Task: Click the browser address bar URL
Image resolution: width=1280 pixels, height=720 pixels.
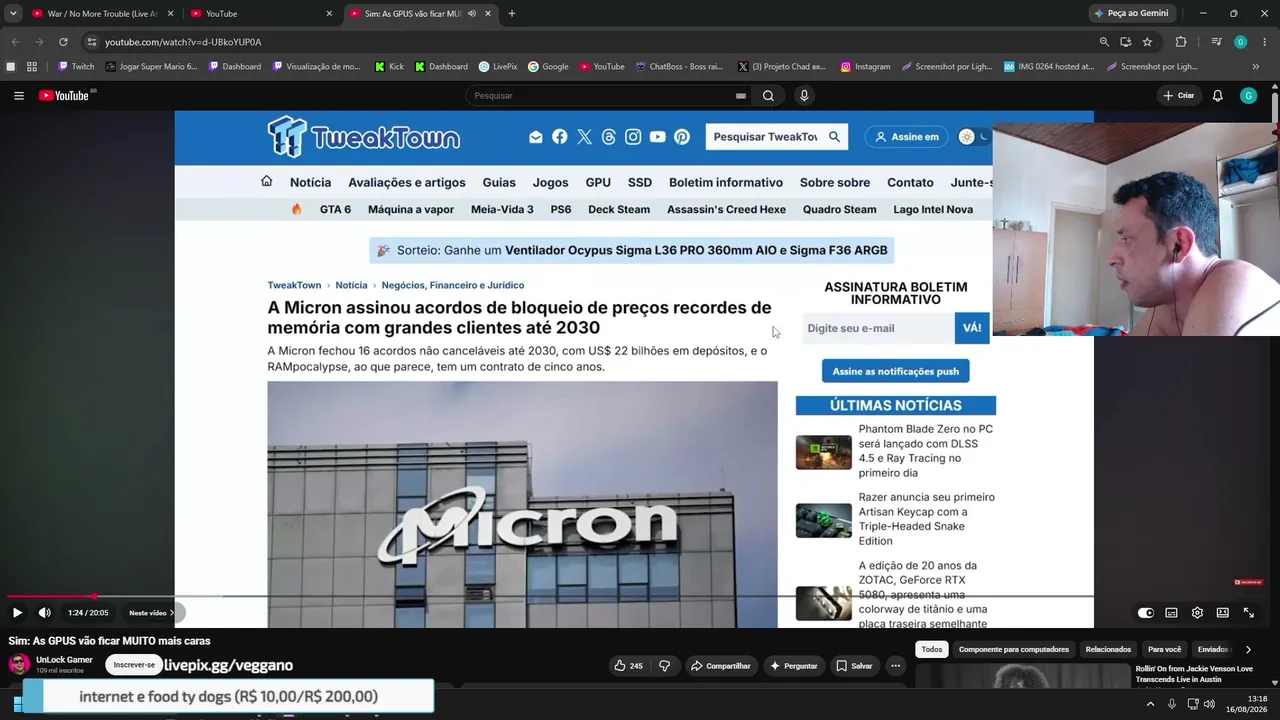Action: tap(183, 42)
